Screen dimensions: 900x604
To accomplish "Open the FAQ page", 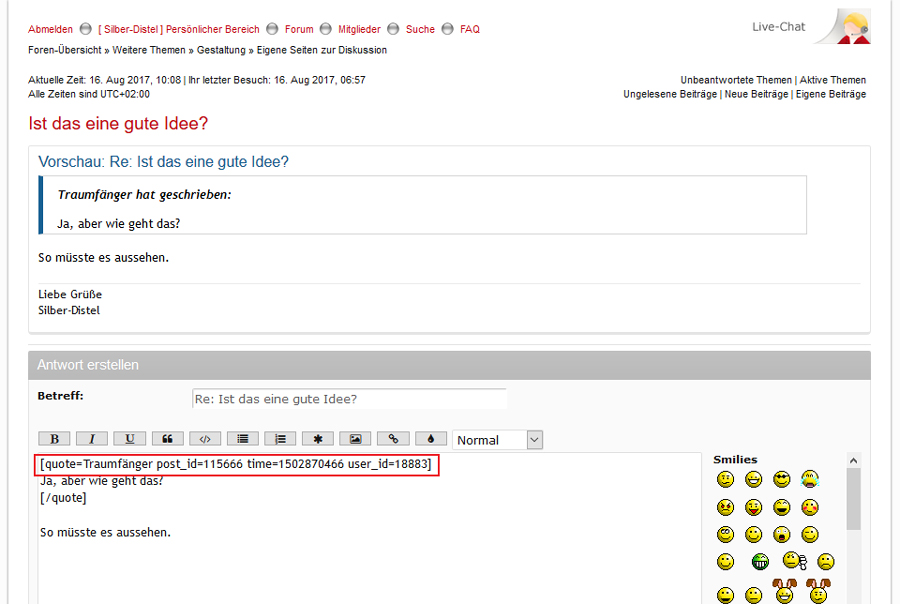I will click(x=470, y=29).
